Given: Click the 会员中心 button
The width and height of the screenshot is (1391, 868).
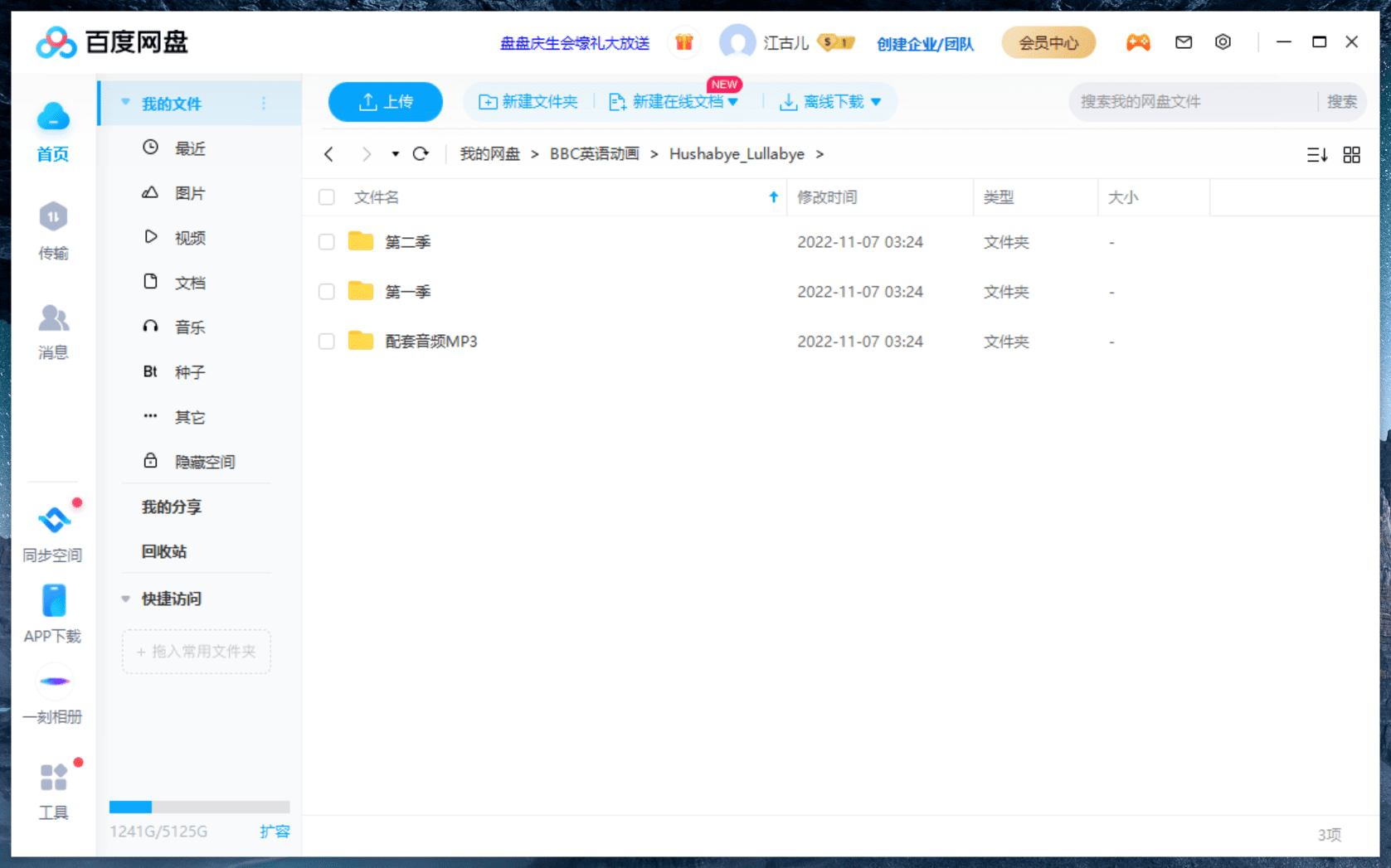Looking at the screenshot, I should click(1048, 42).
